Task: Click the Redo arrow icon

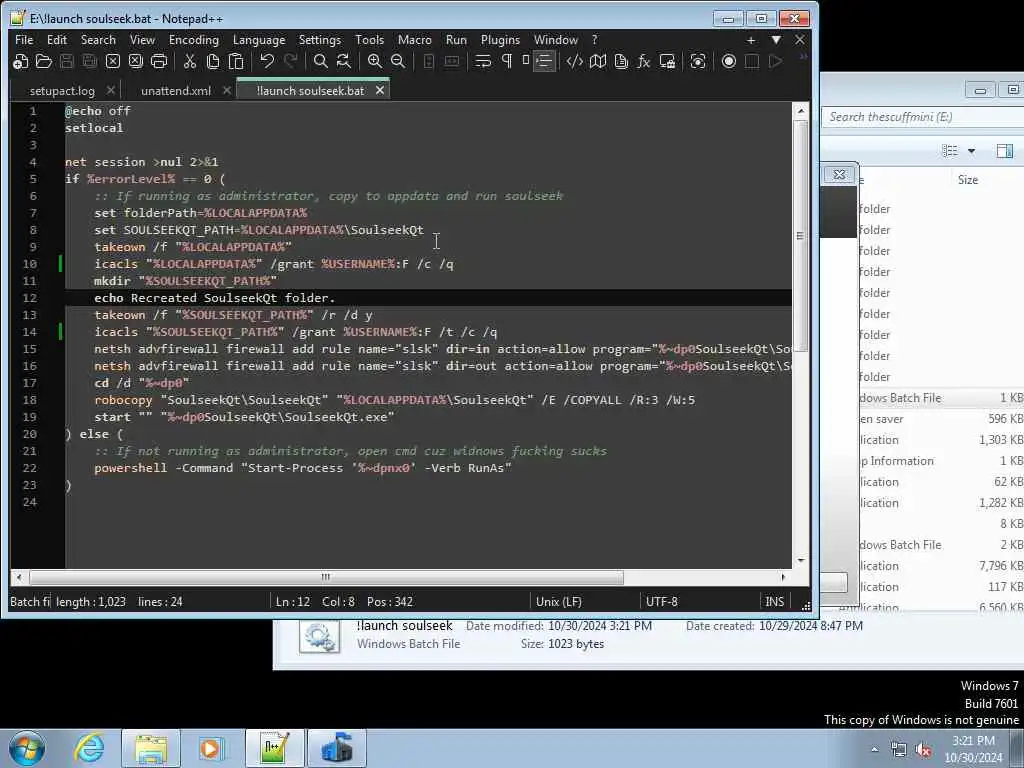Action: click(x=290, y=61)
